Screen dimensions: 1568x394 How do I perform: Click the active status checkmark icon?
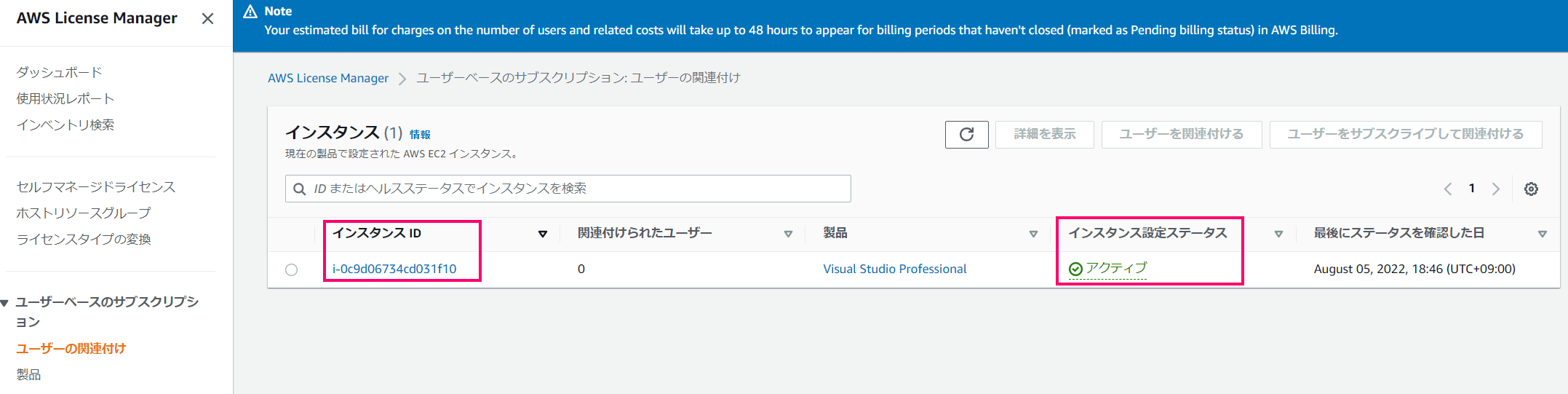click(1075, 269)
